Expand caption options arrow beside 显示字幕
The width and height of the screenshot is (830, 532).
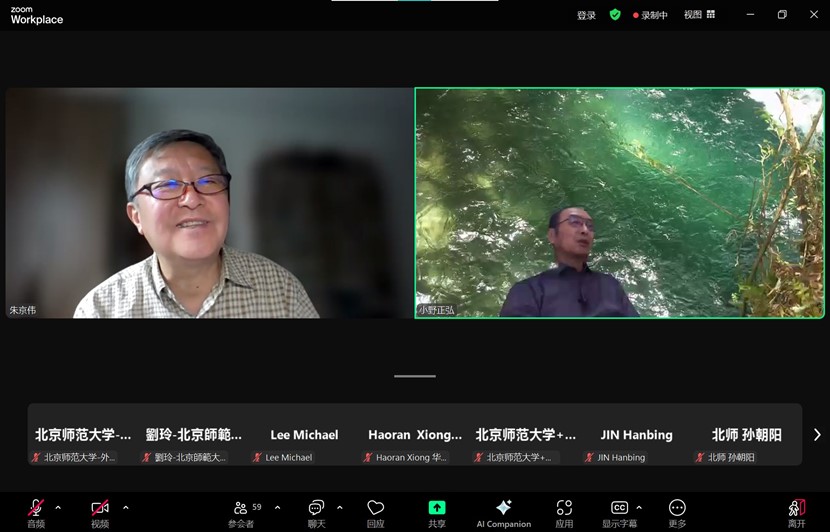pyautogui.click(x=639, y=508)
